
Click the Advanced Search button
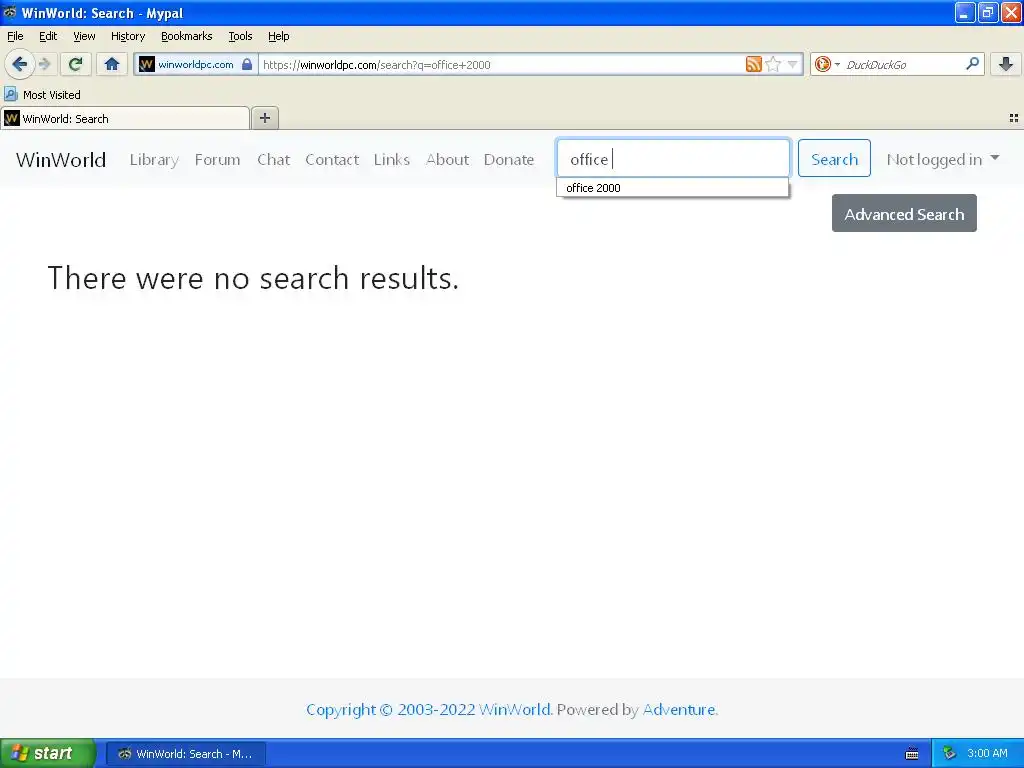pos(904,213)
